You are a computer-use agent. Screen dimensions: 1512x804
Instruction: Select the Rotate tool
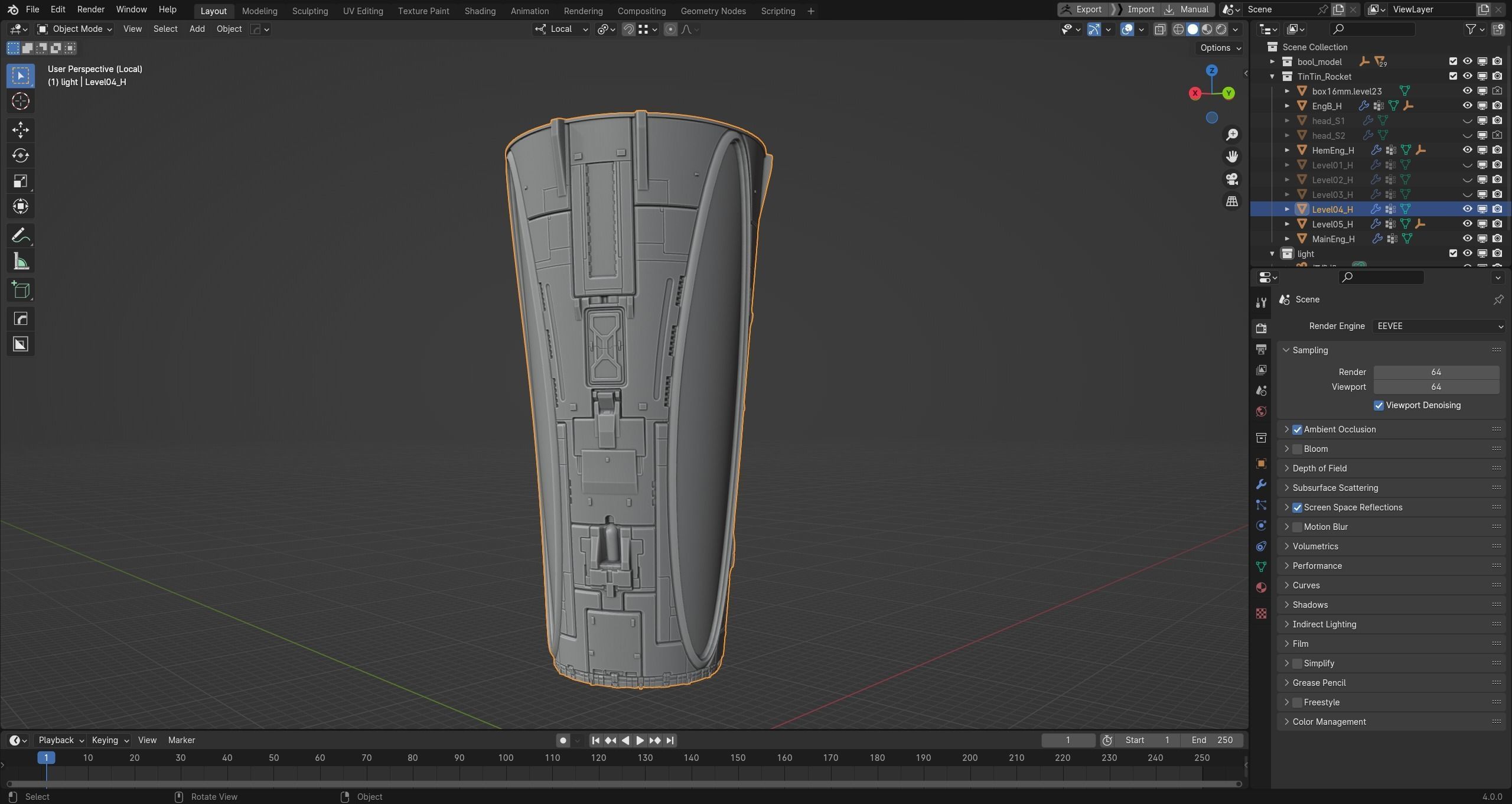click(x=20, y=155)
